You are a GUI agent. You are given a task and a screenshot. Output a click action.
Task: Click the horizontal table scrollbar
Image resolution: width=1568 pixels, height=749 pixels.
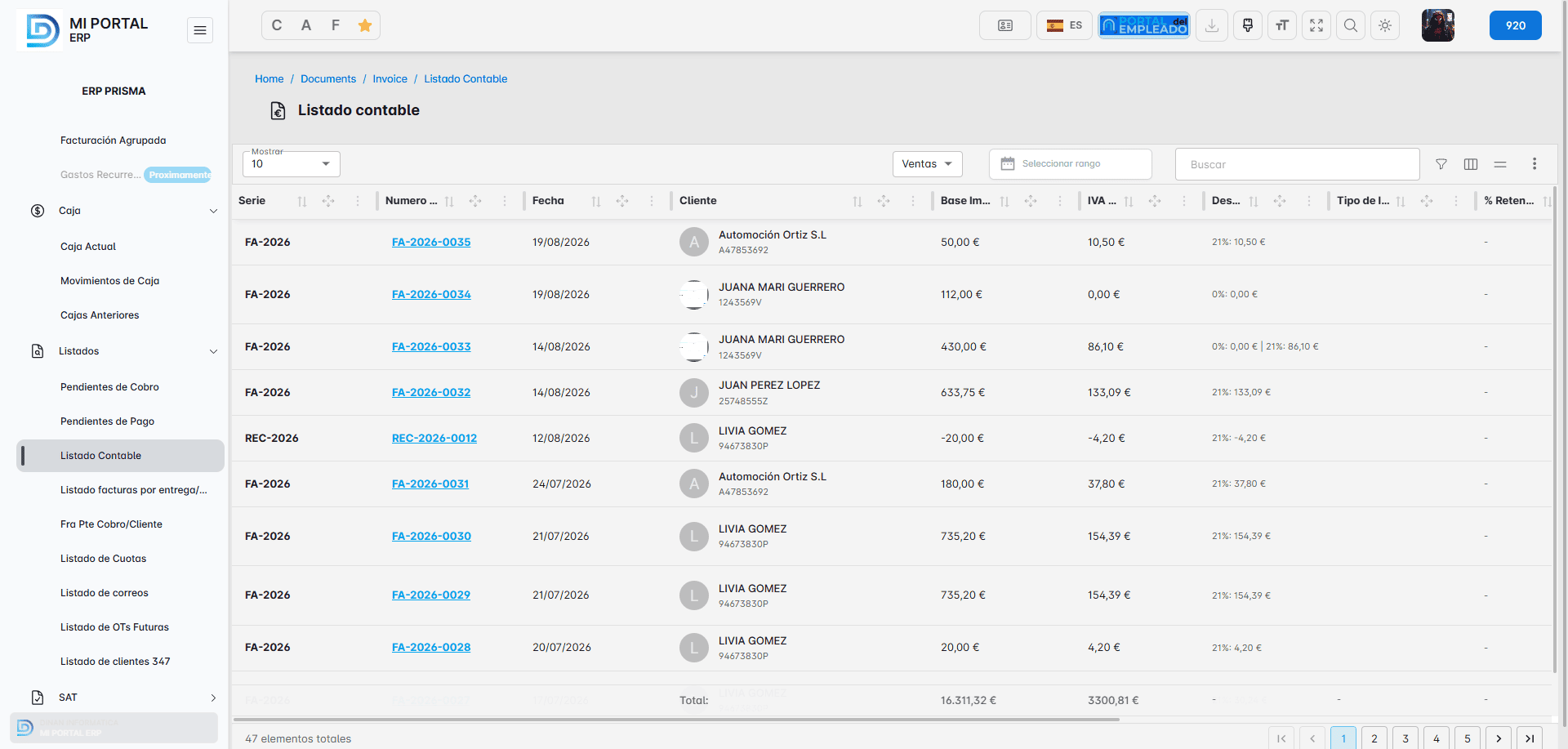click(x=676, y=720)
